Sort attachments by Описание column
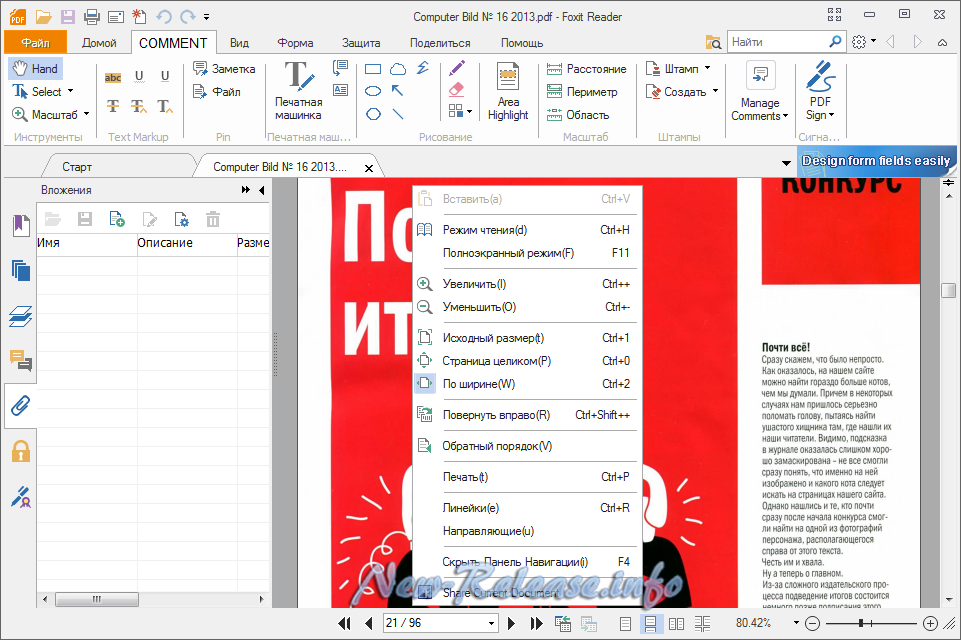The width and height of the screenshot is (961, 640). pyautogui.click(x=187, y=243)
